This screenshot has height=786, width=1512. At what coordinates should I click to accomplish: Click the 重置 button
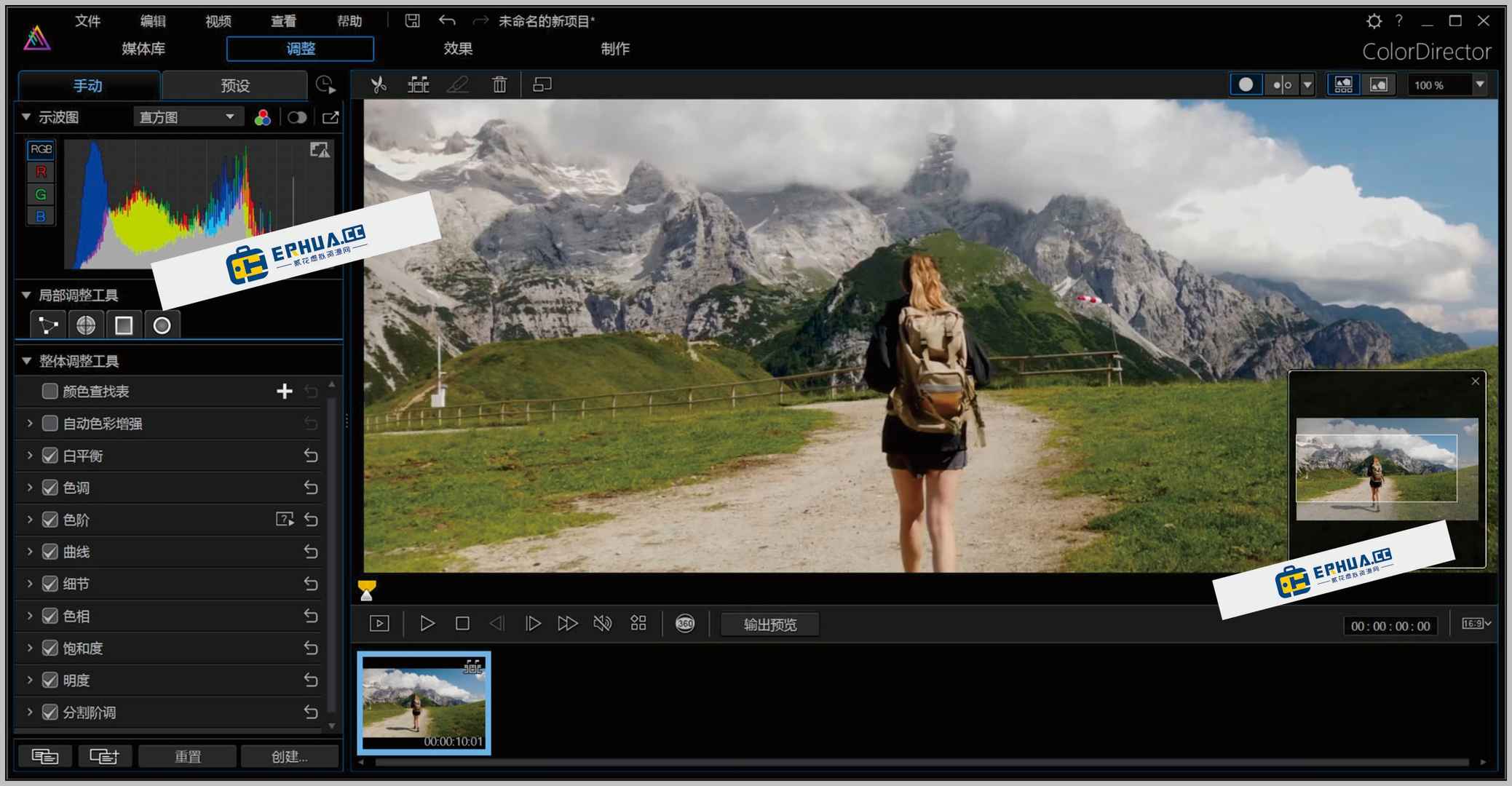coord(187,756)
